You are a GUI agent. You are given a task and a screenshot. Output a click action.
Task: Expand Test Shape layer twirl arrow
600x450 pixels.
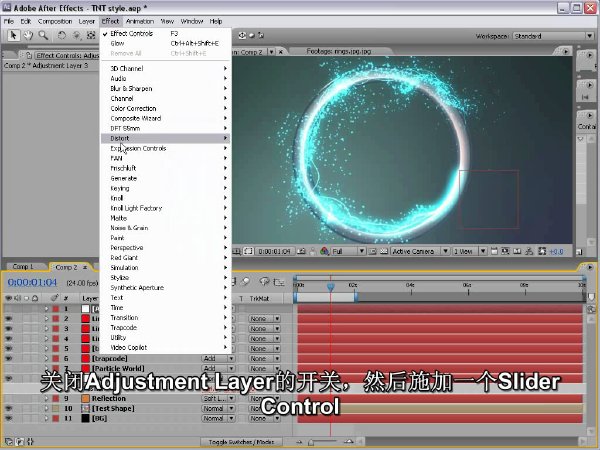46,408
